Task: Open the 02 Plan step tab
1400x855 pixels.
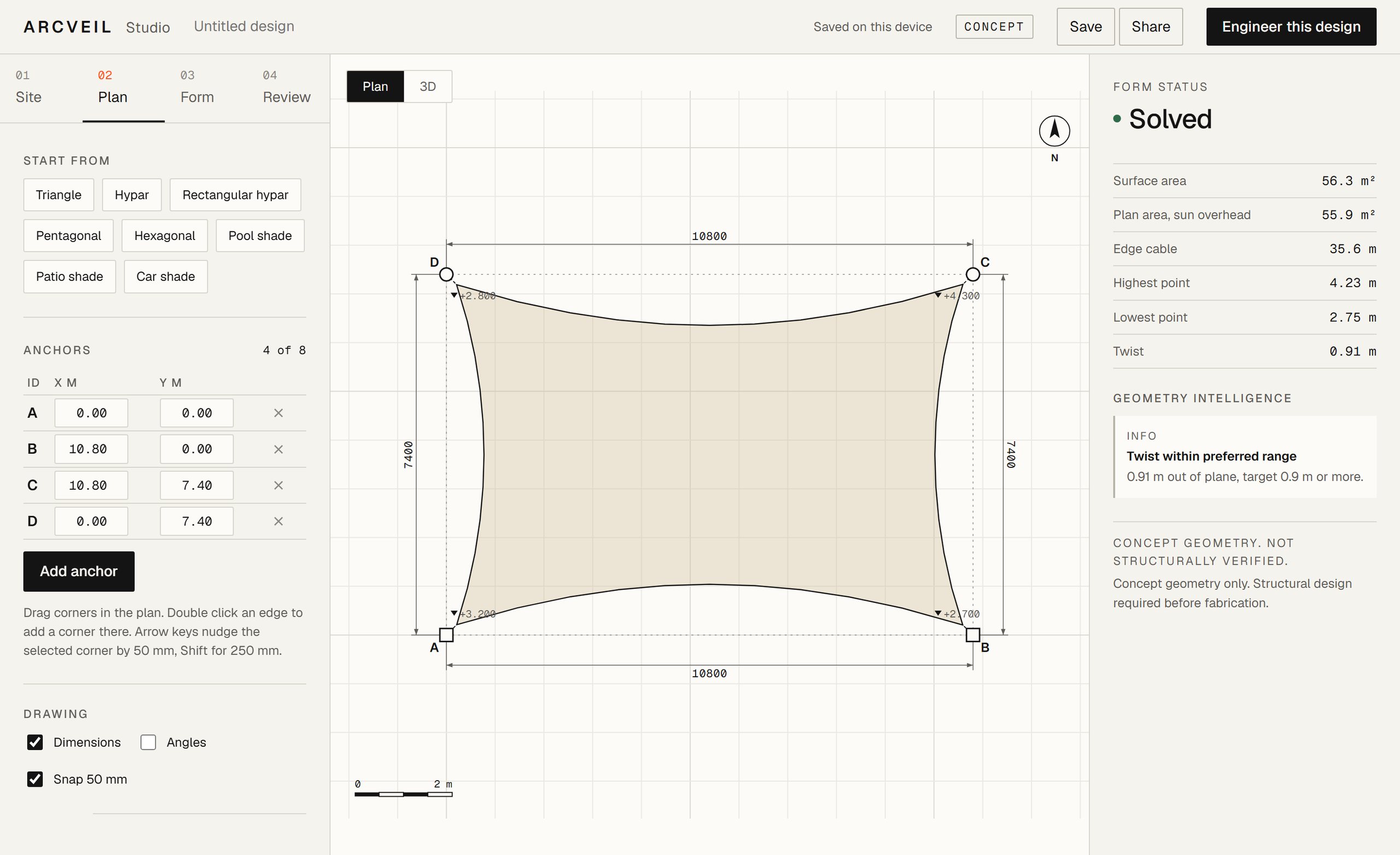Action: point(123,89)
